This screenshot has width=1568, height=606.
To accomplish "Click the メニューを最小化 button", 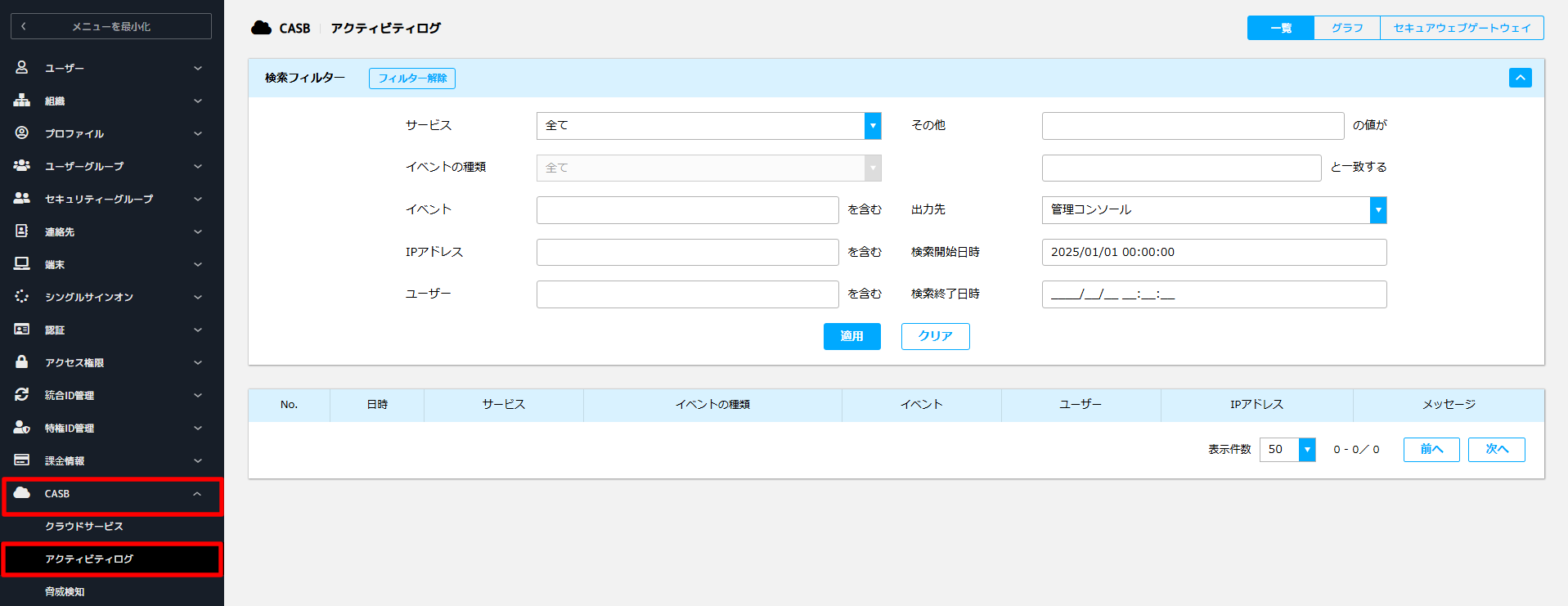I will click(x=111, y=26).
